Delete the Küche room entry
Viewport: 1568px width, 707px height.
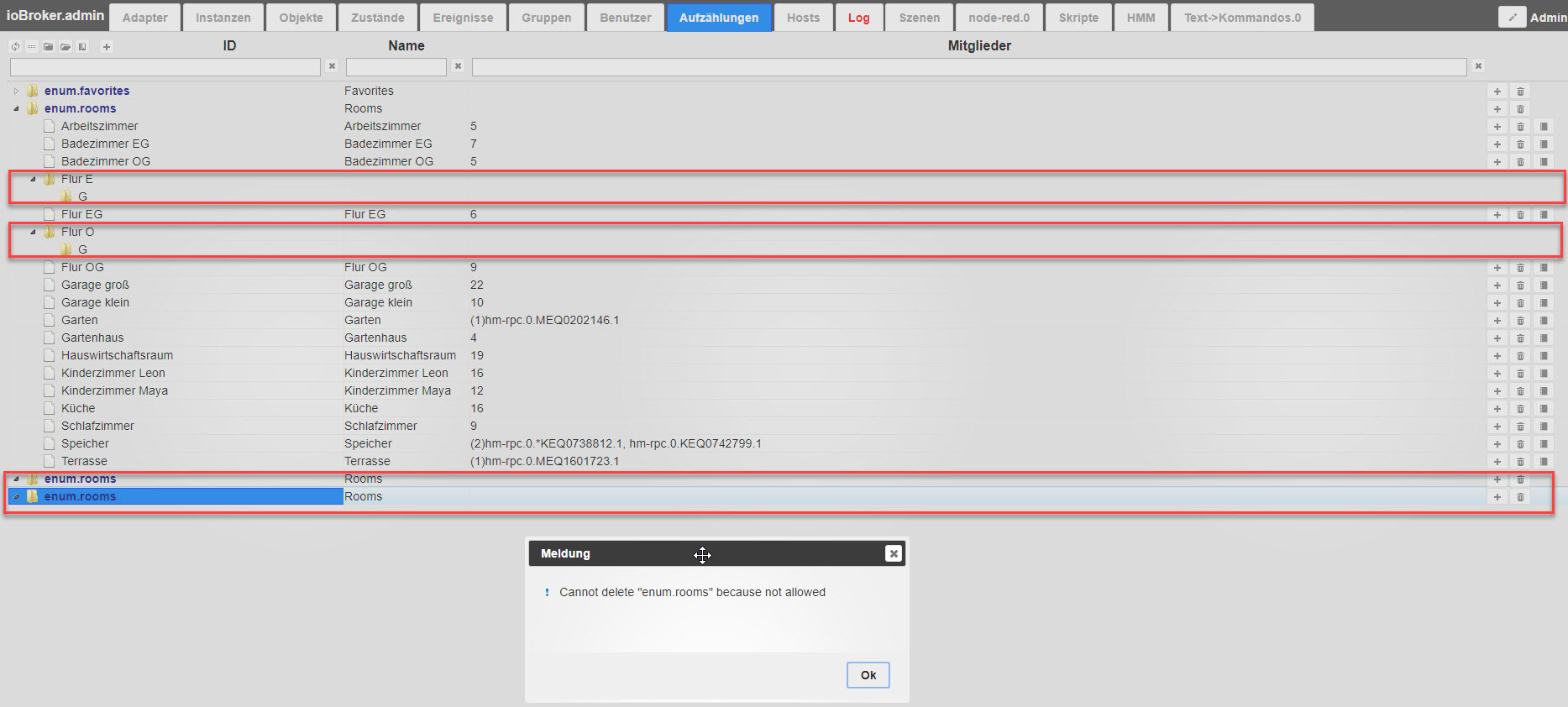coord(1520,409)
